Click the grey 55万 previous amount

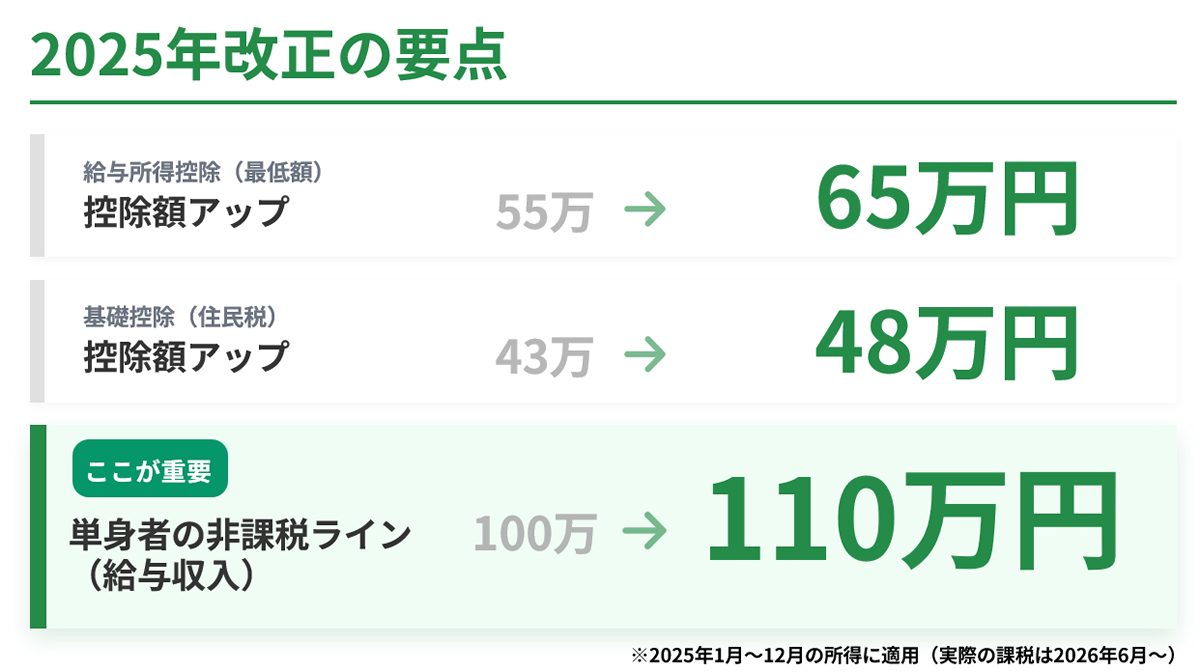tap(544, 212)
